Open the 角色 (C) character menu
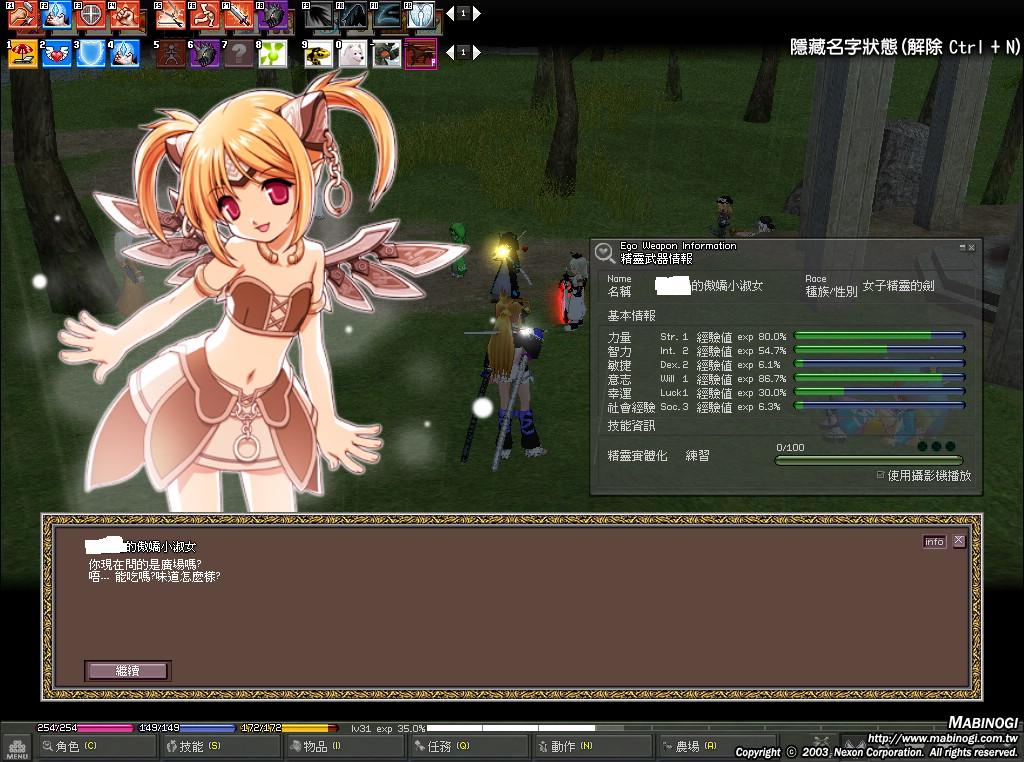This screenshot has width=1024, height=762. point(96,746)
